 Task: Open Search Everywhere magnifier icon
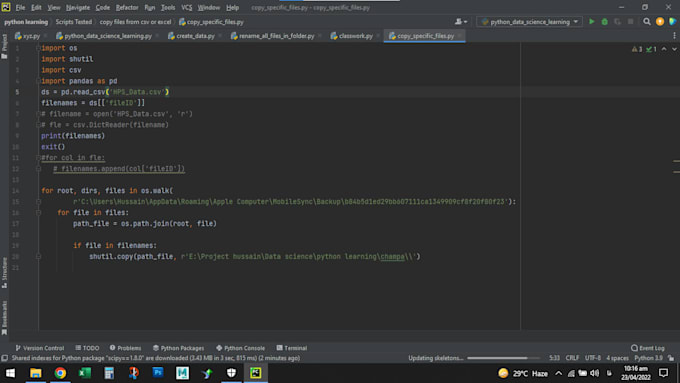(x=647, y=22)
